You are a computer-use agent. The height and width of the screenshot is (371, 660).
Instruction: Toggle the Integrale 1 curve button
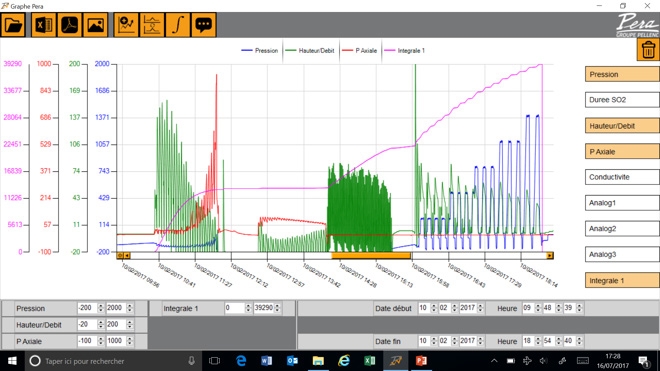pos(622,280)
